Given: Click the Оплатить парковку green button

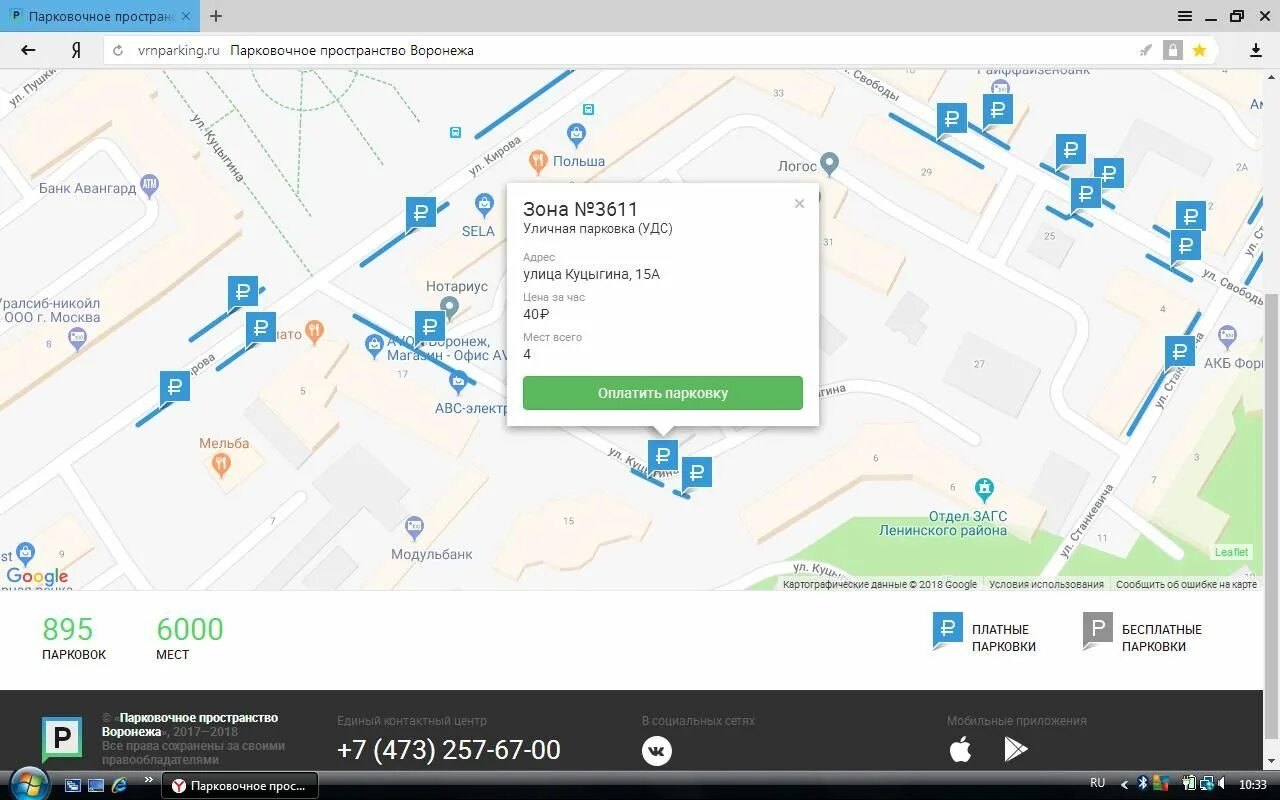Looking at the screenshot, I should point(663,393).
